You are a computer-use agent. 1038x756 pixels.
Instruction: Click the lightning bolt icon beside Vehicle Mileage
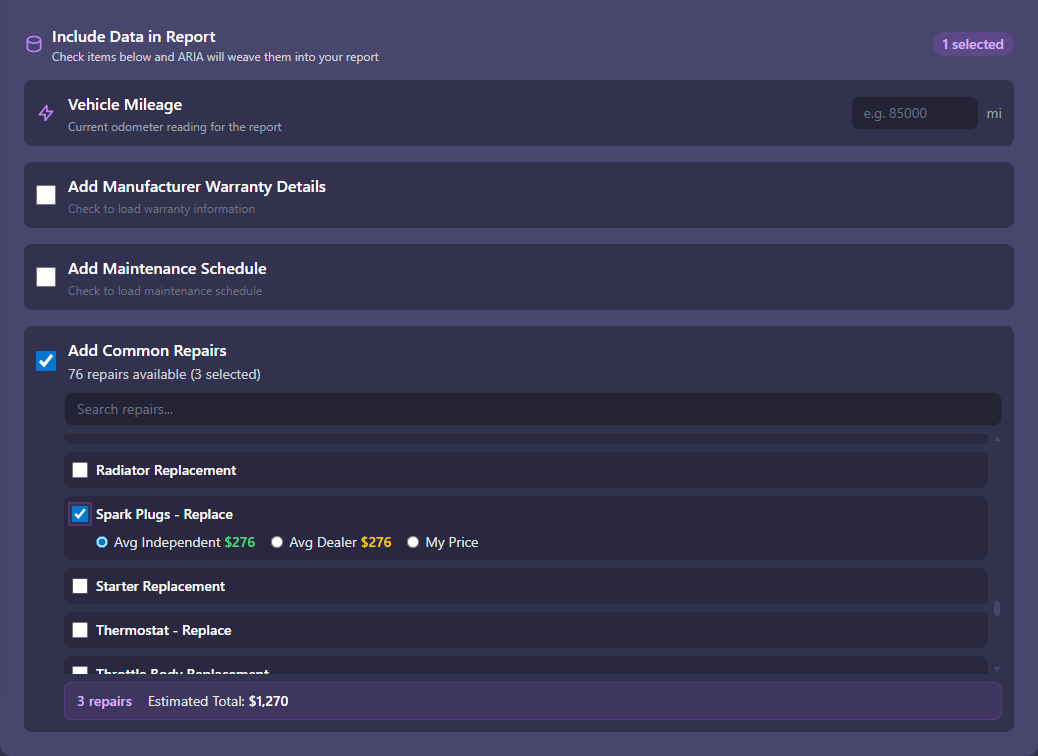[46, 113]
